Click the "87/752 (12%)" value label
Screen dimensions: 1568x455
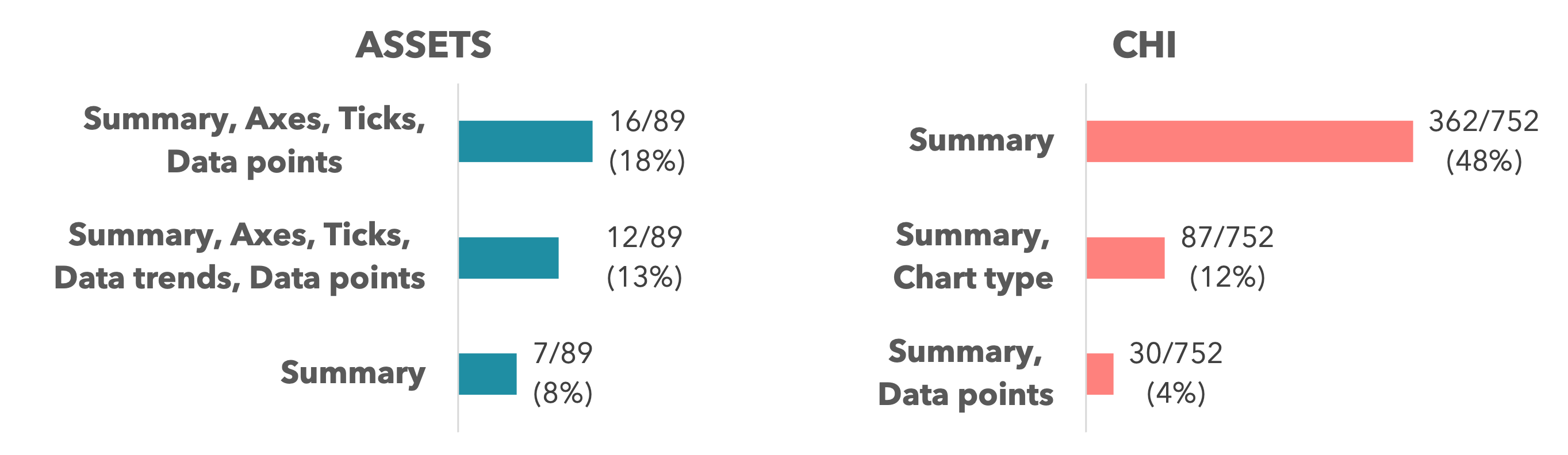pos(1227,257)
